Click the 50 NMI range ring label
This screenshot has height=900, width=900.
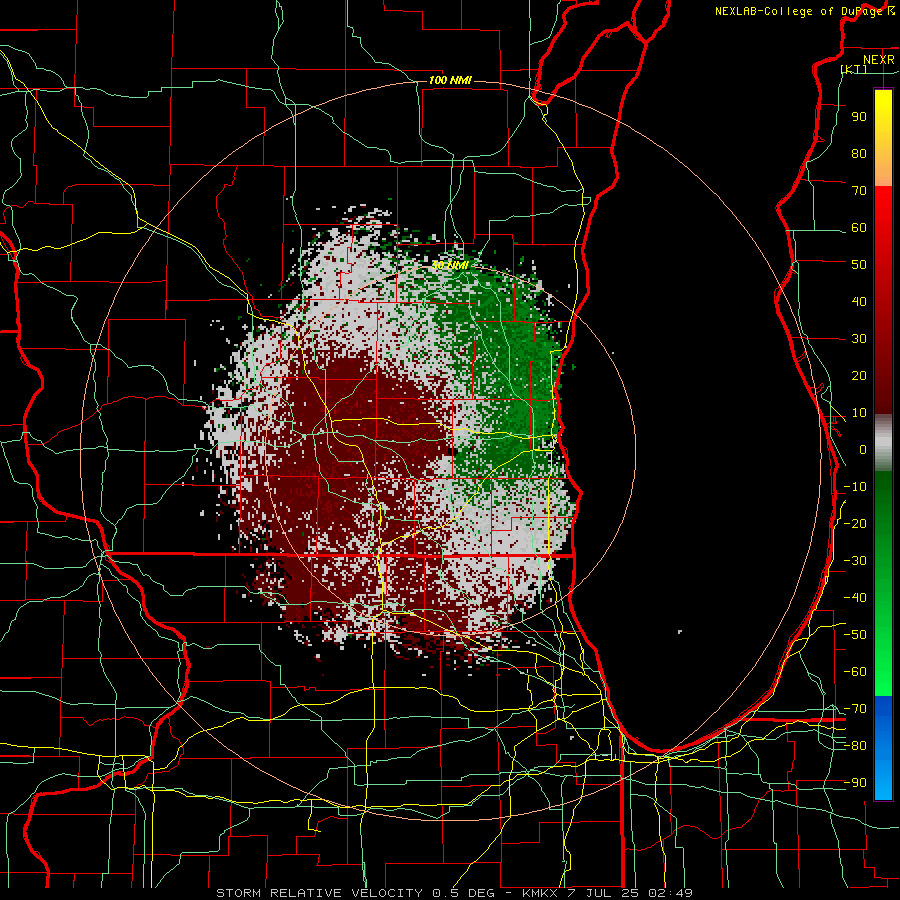click(x=450, y=265)
